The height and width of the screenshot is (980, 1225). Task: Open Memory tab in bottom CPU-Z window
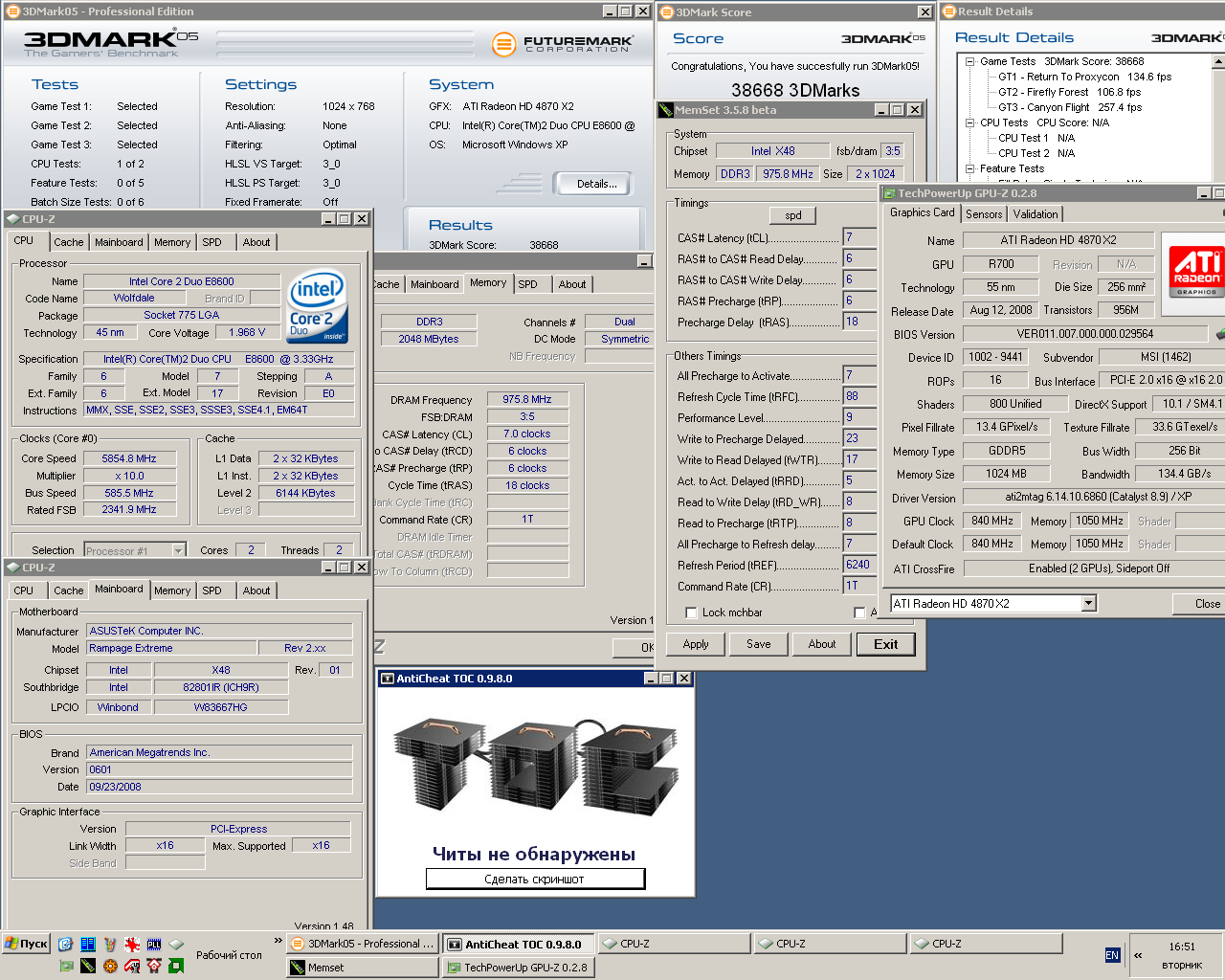[172, 590]
